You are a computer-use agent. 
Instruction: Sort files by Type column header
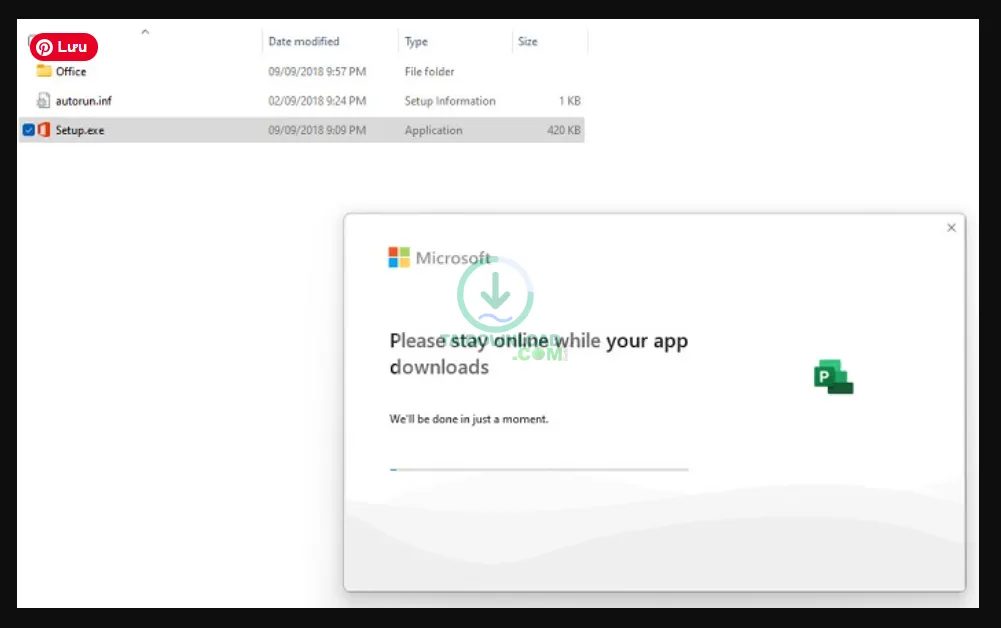(x=416, y=42)
